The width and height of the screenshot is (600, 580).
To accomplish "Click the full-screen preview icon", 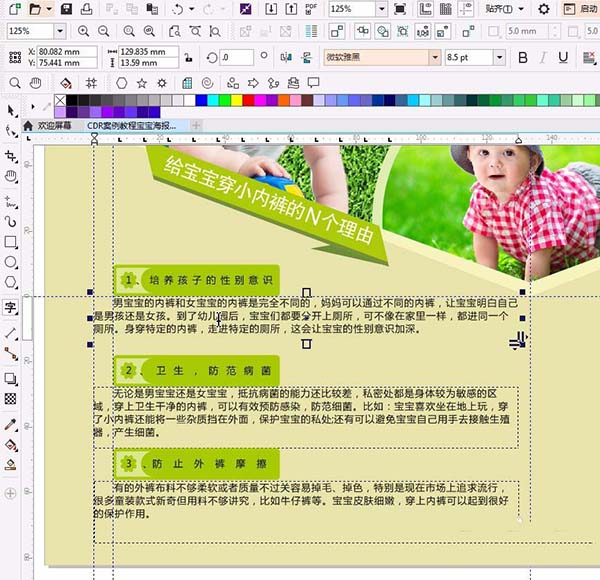I will point(400,8).
